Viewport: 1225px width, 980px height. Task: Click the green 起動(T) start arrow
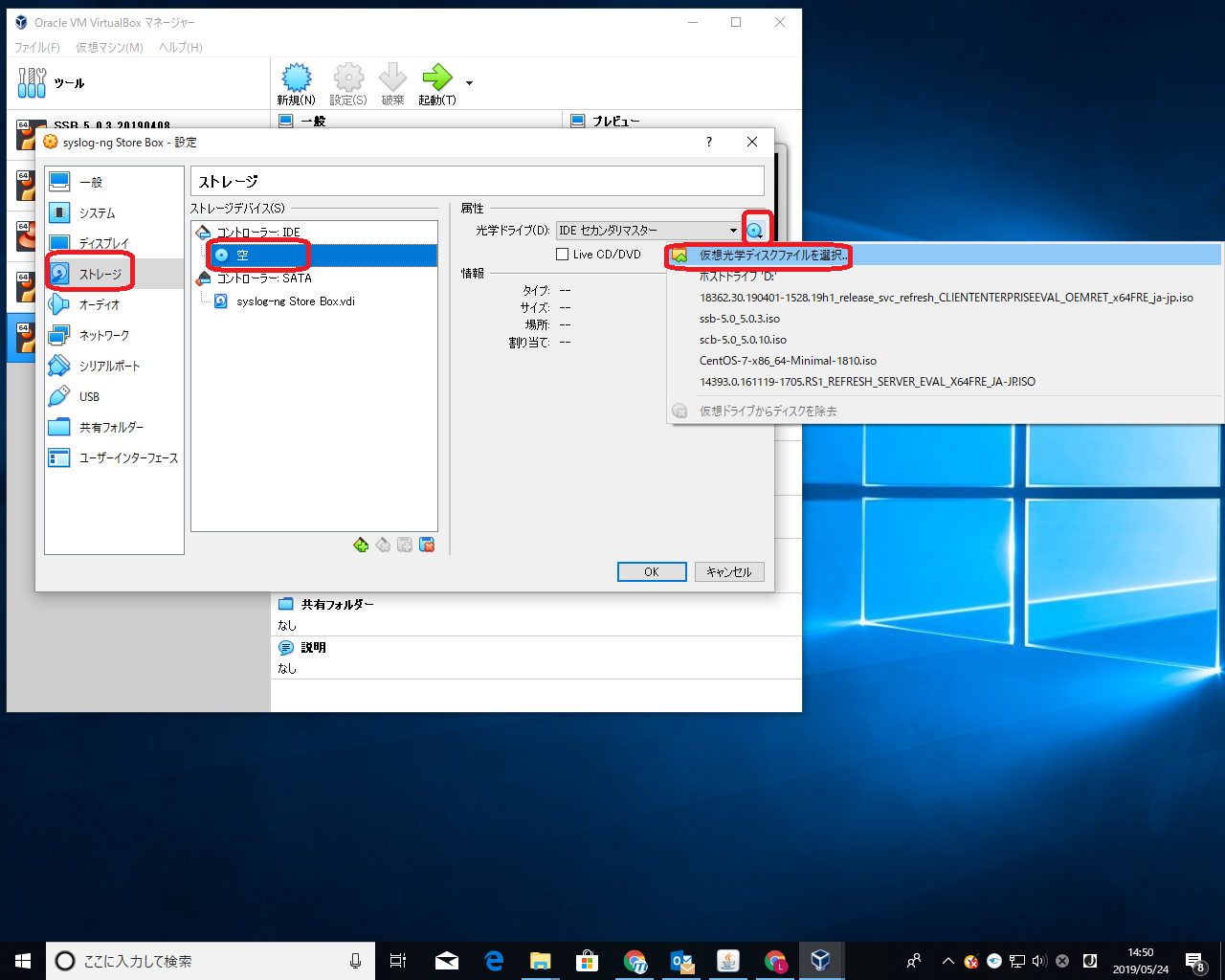(x=437, y=78)
